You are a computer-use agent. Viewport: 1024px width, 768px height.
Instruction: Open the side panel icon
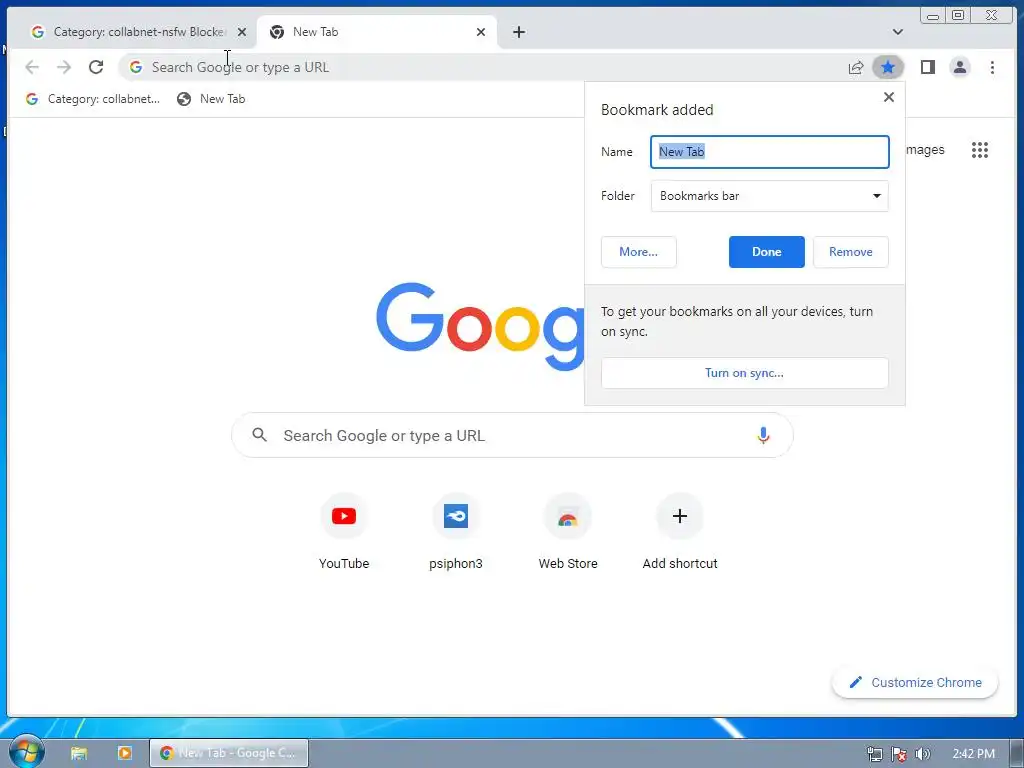pos(927,67)
